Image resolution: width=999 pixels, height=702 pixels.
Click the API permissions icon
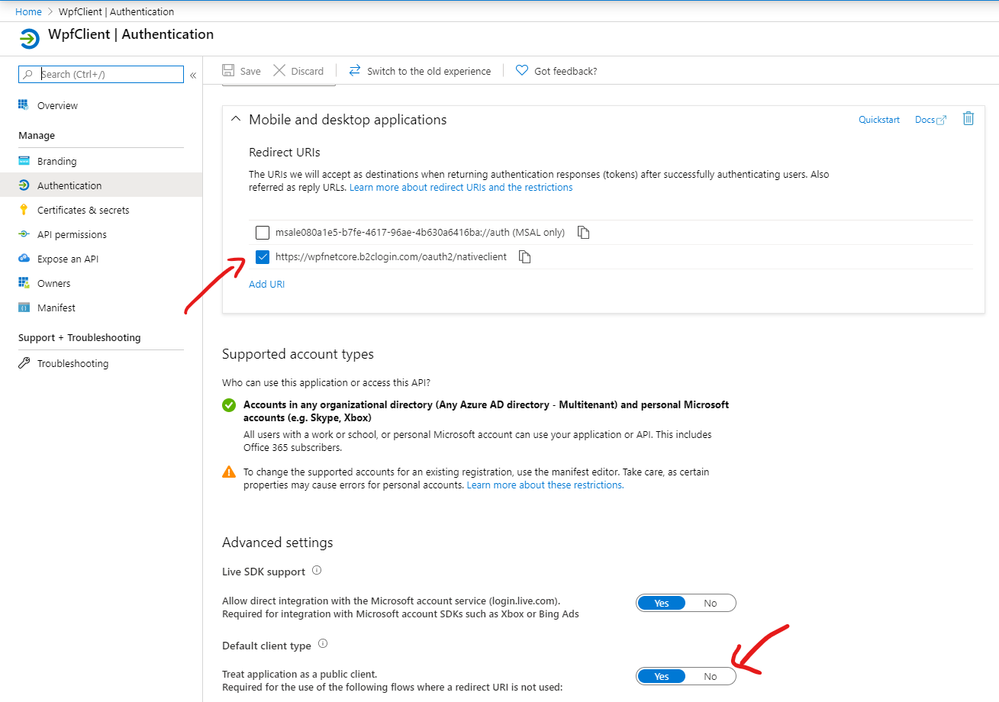point(24,234)
